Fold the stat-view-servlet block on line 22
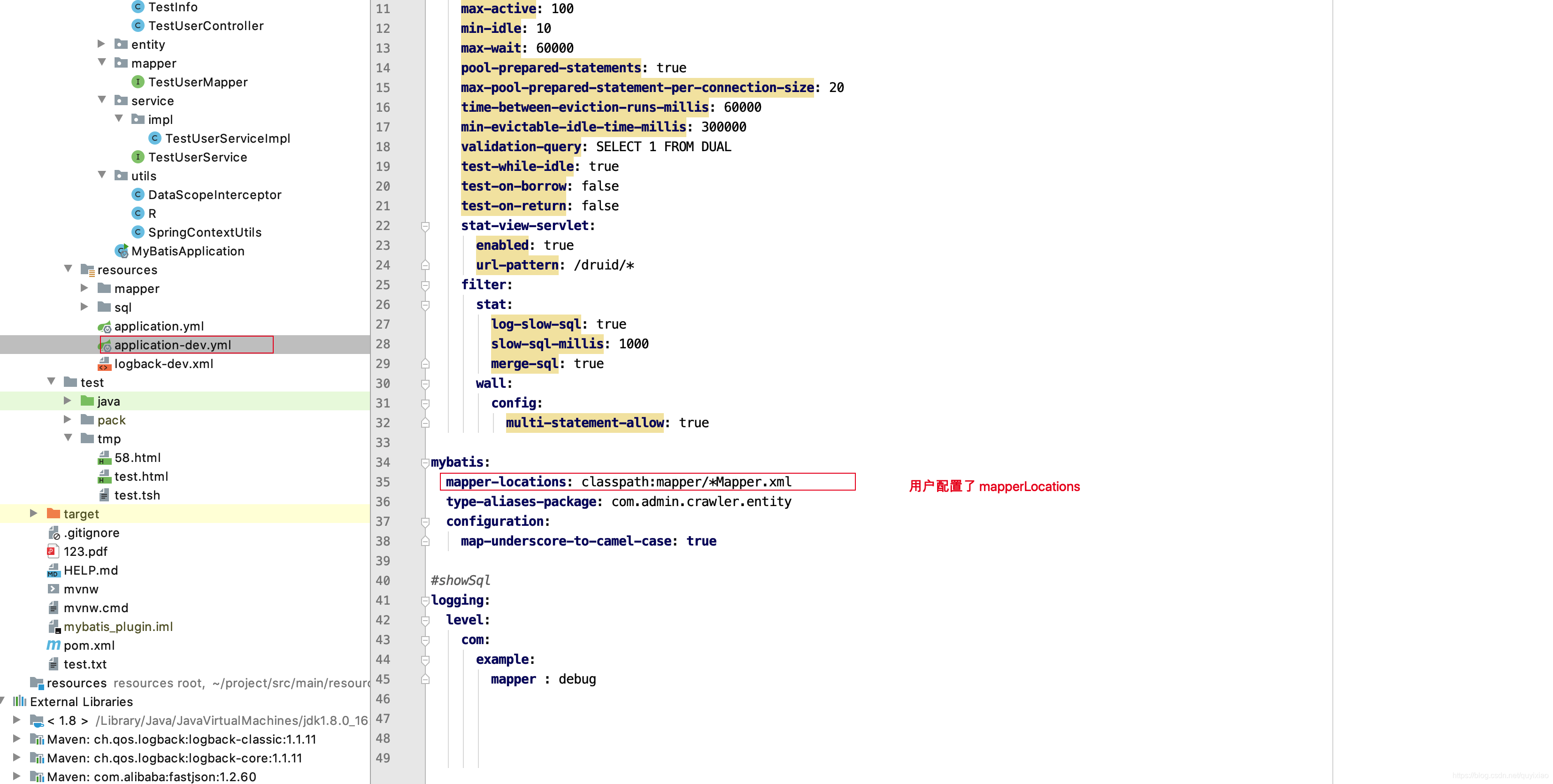Screen dimensions: 1553x784 425,226
